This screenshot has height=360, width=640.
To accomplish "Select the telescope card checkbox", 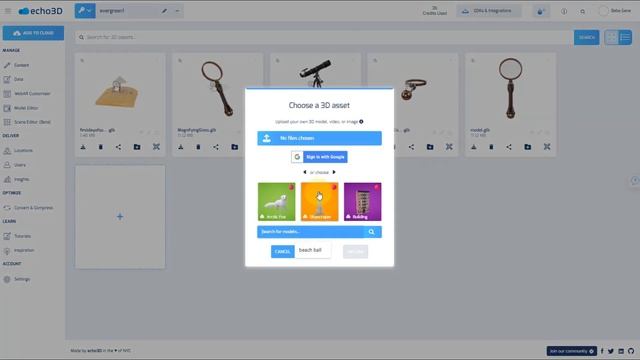I will point(278,61).
